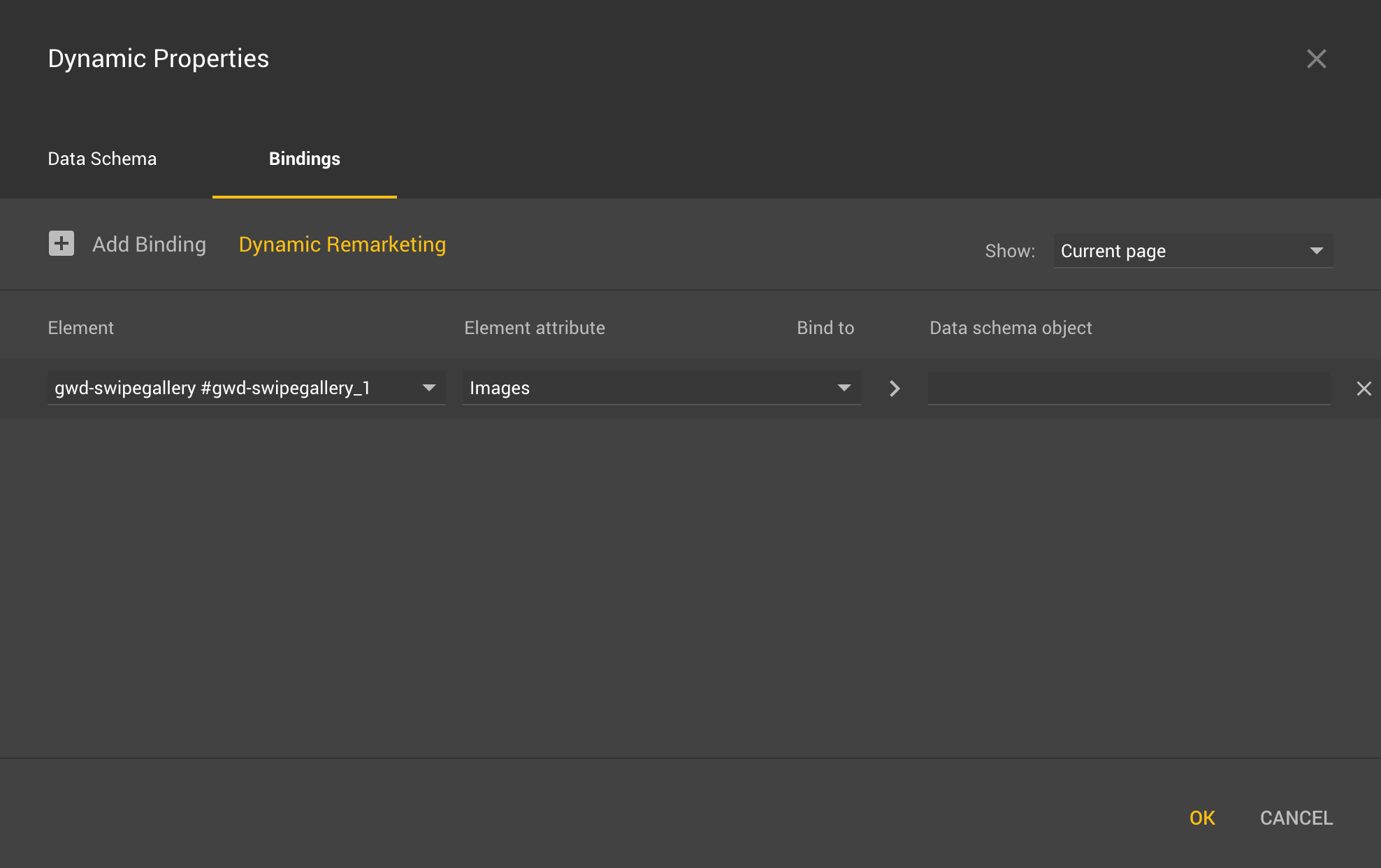
Task: Click the Data schema object field
Action: click(x=1128, y=388)
